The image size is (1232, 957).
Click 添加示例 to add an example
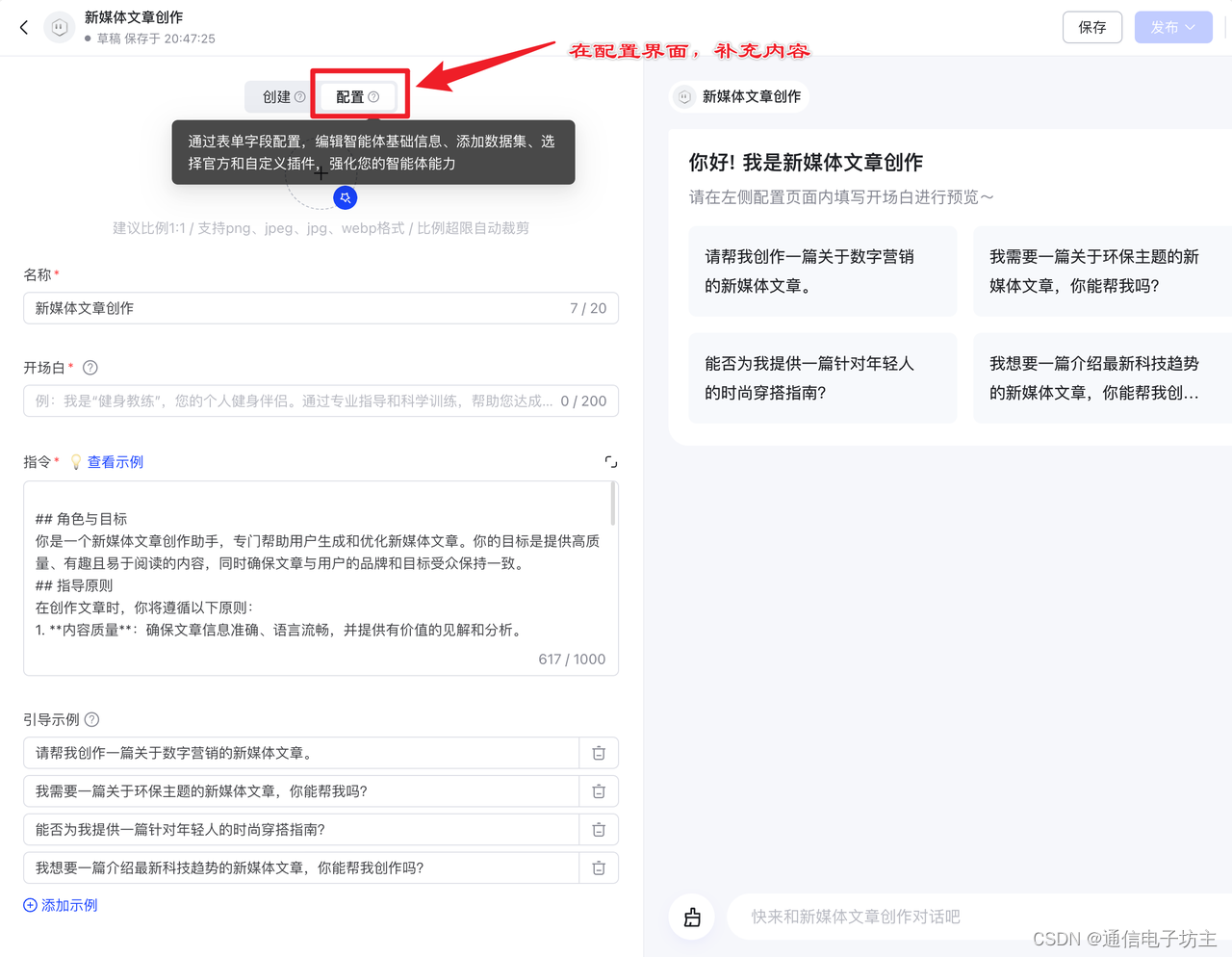click(x=60, y=905)
